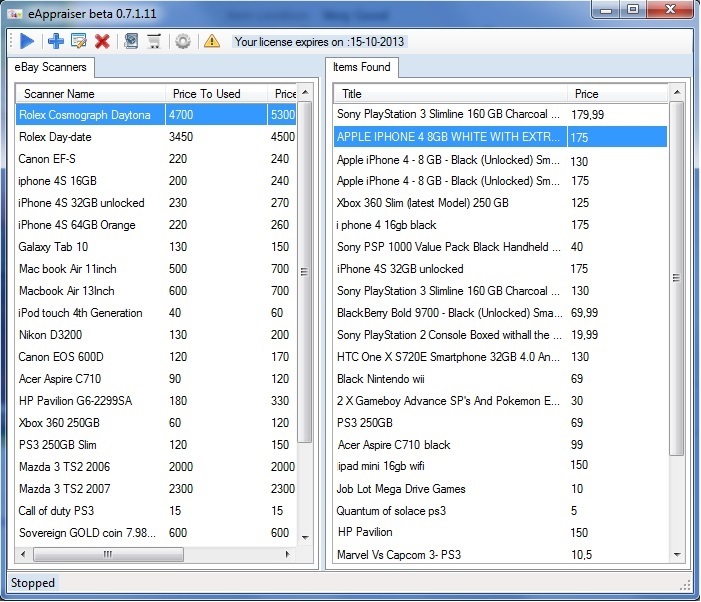Select BlackBerry Bold 9700 item
The height and width of the screenshot is (602, 701).
(x=501, y=313)
